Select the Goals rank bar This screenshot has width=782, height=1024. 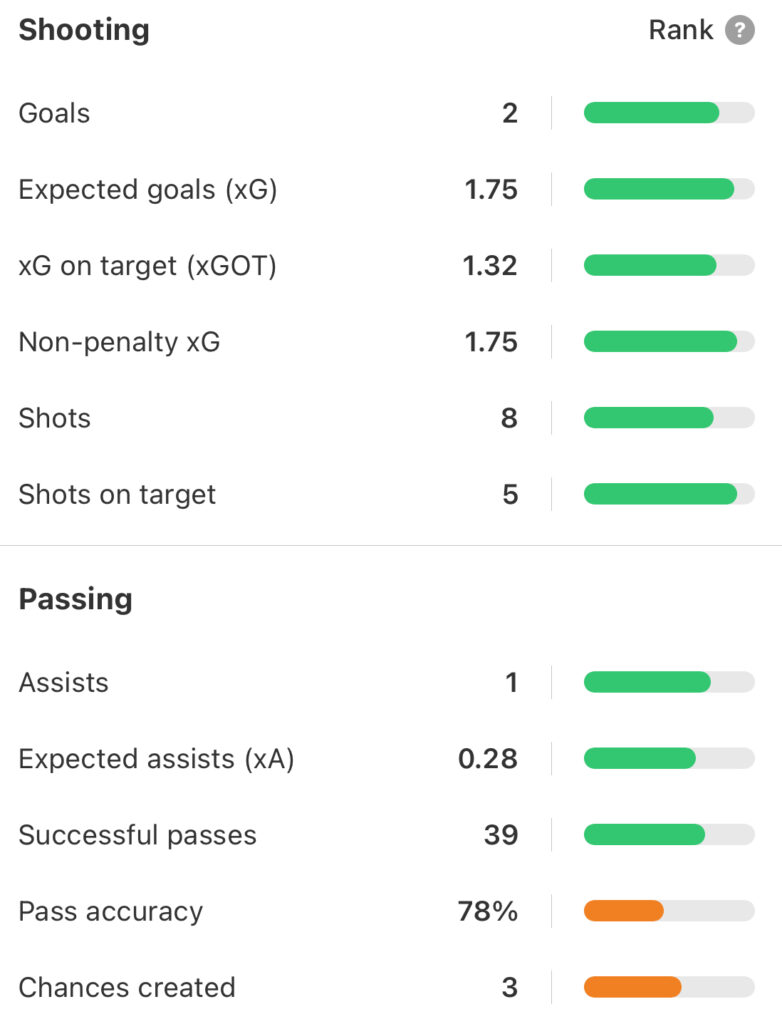(669, 113)
